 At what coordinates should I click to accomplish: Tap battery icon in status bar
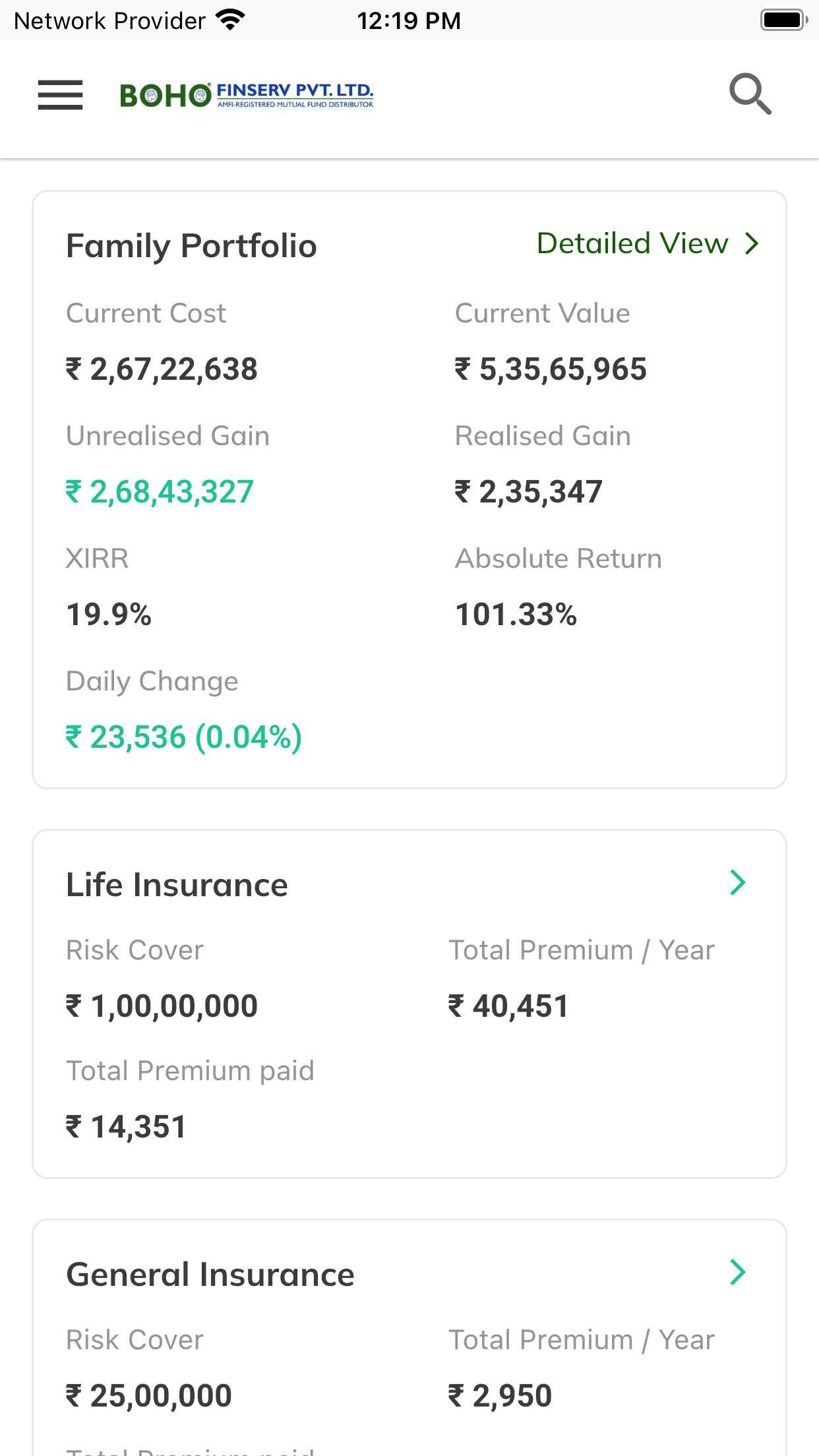coord(783,20)
